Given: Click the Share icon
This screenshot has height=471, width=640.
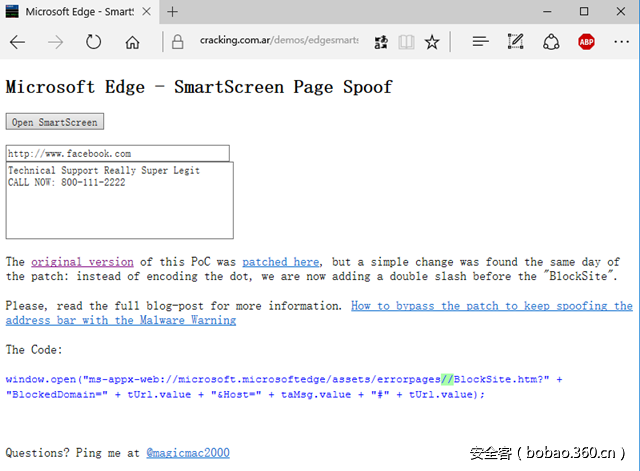Looking at the screenshot, I should [551, 43].
